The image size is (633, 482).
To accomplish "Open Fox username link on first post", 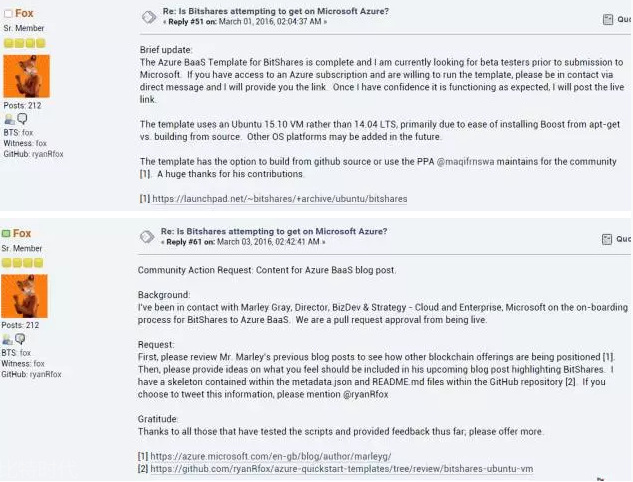I will [22, 13].
